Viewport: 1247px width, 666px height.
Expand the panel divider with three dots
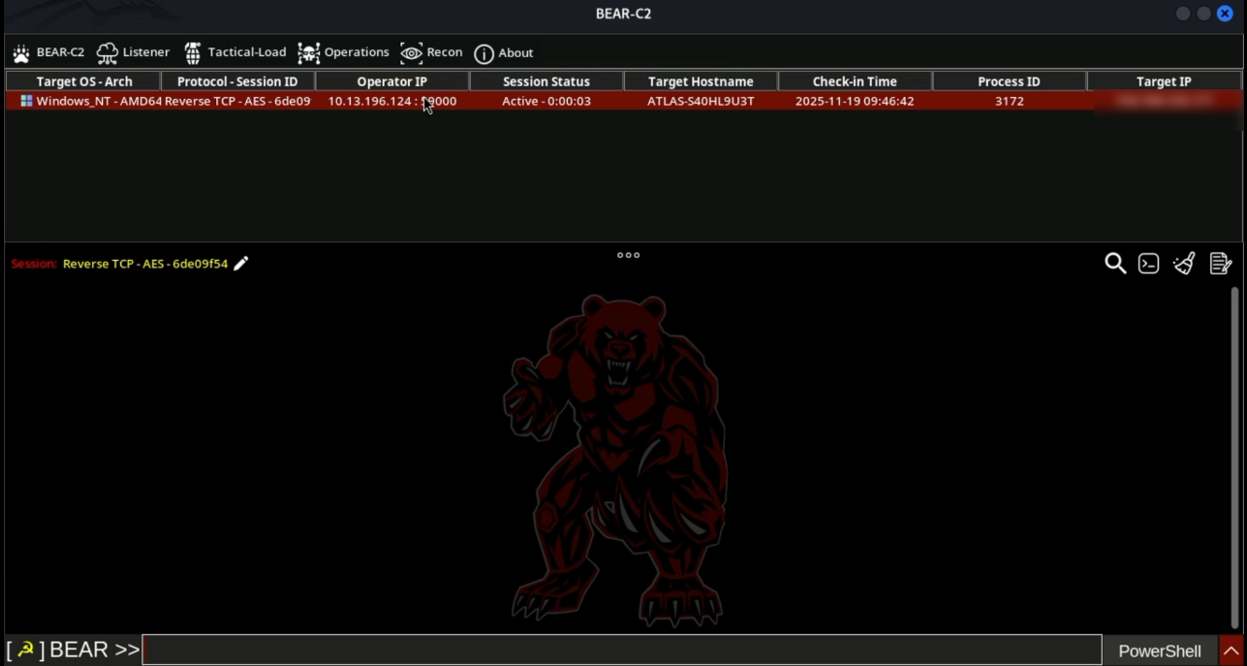[628, 255]
